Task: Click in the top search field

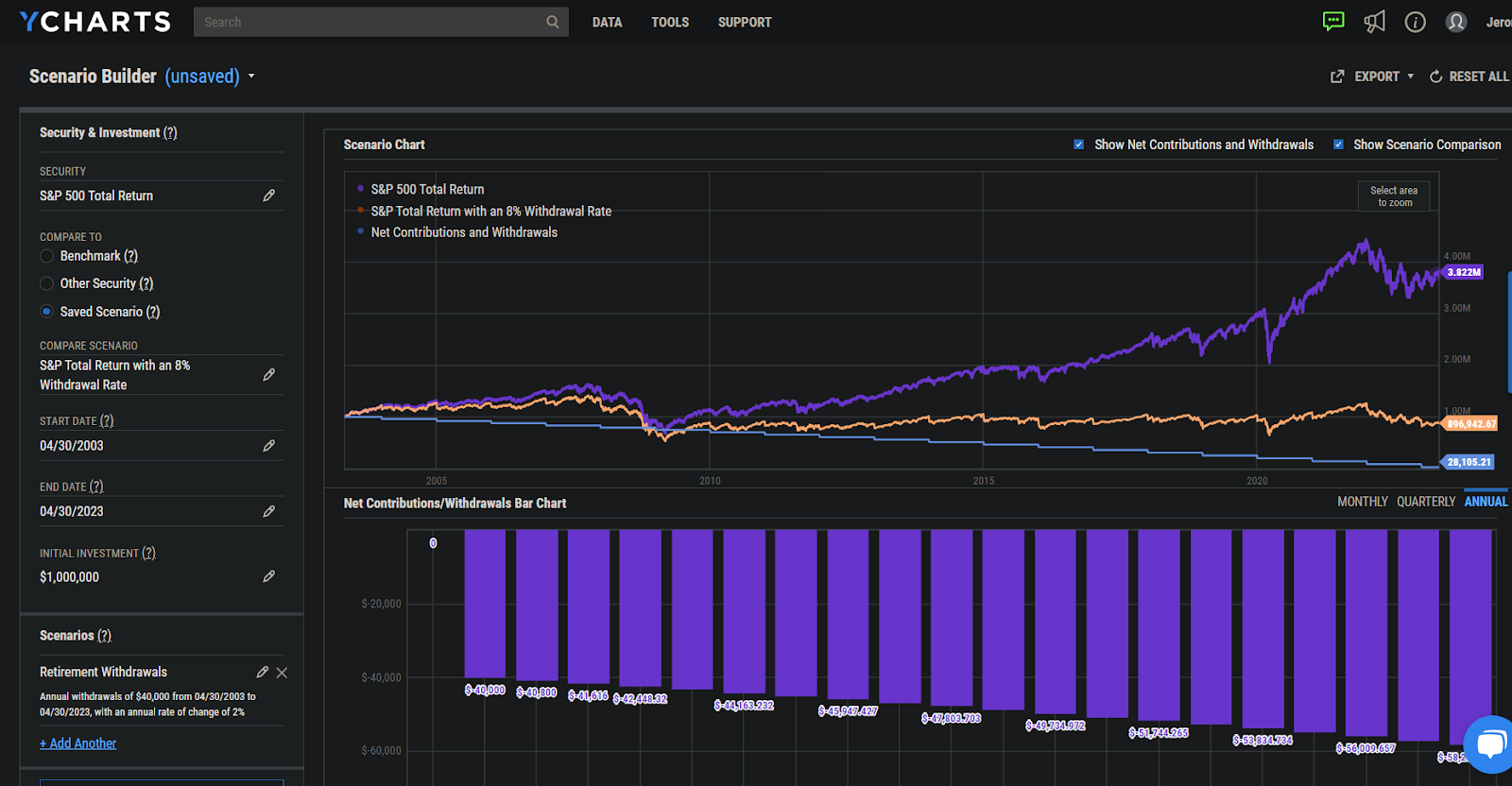Action: tap(369, 22)
